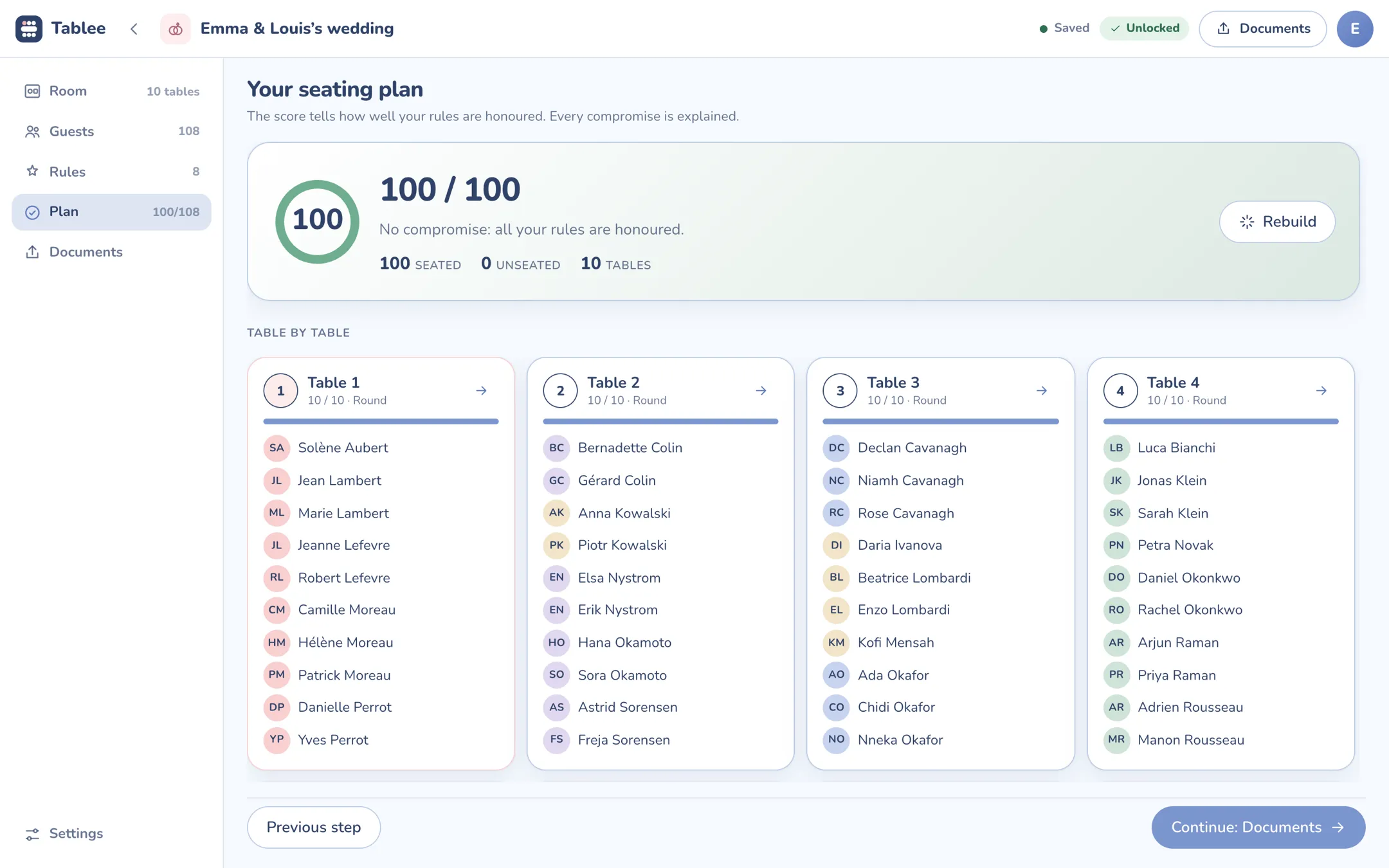The image size is (1389, 868).
Task: Click the DI avatar for Daria Ivanova
Action: [836, 545]
